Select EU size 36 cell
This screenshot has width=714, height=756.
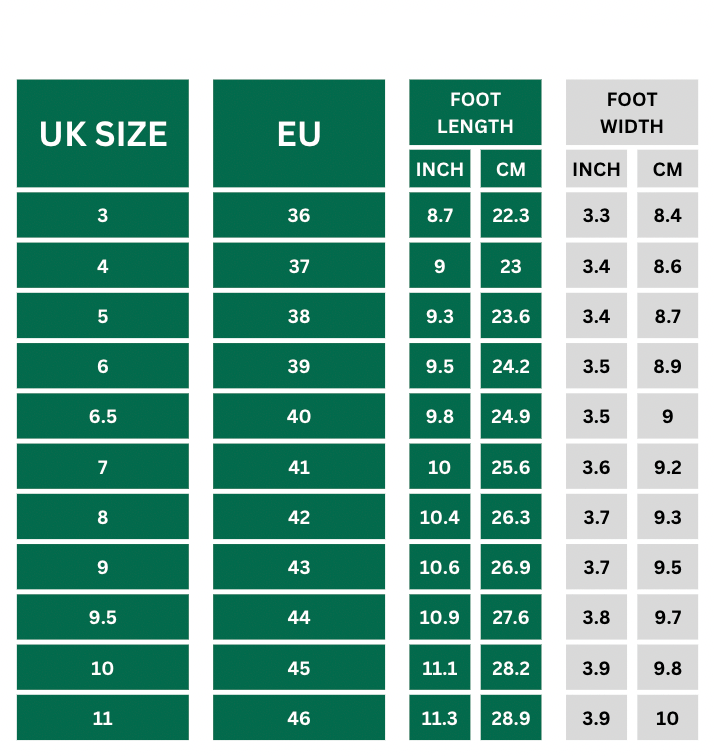[299, 215]
